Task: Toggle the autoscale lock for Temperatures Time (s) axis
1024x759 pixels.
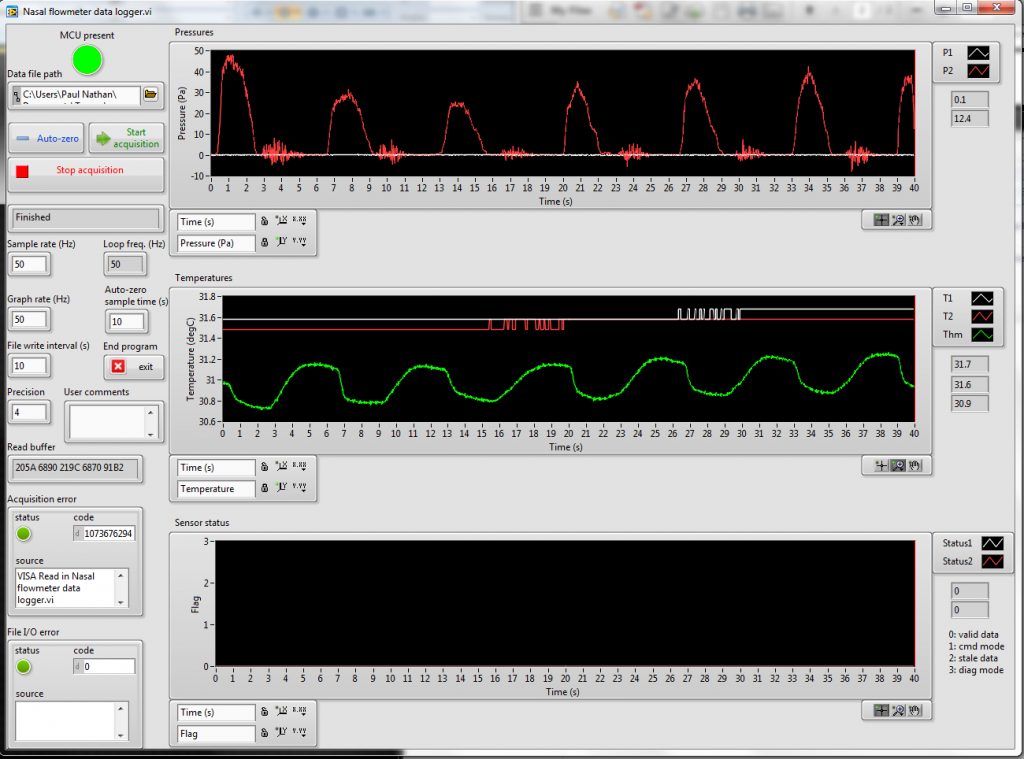Action: [264, 466]
